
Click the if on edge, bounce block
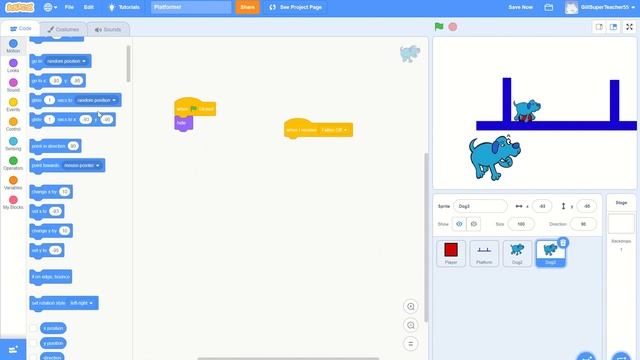(x=51, y=277)
